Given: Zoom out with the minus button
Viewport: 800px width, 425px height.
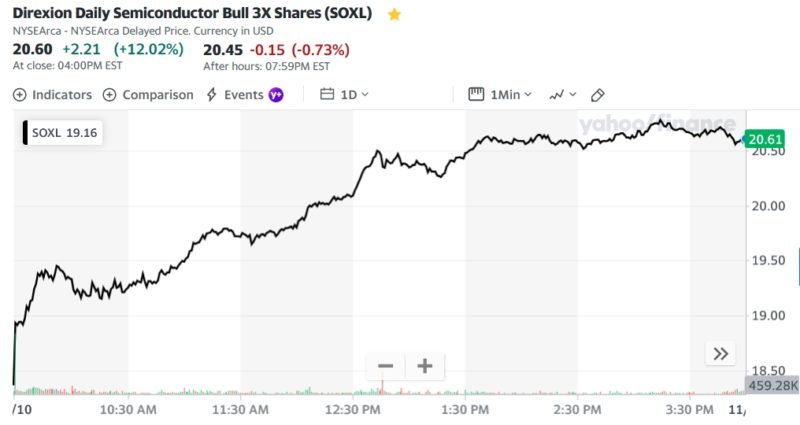Looking at the screenshot, I should pos(385,366).
